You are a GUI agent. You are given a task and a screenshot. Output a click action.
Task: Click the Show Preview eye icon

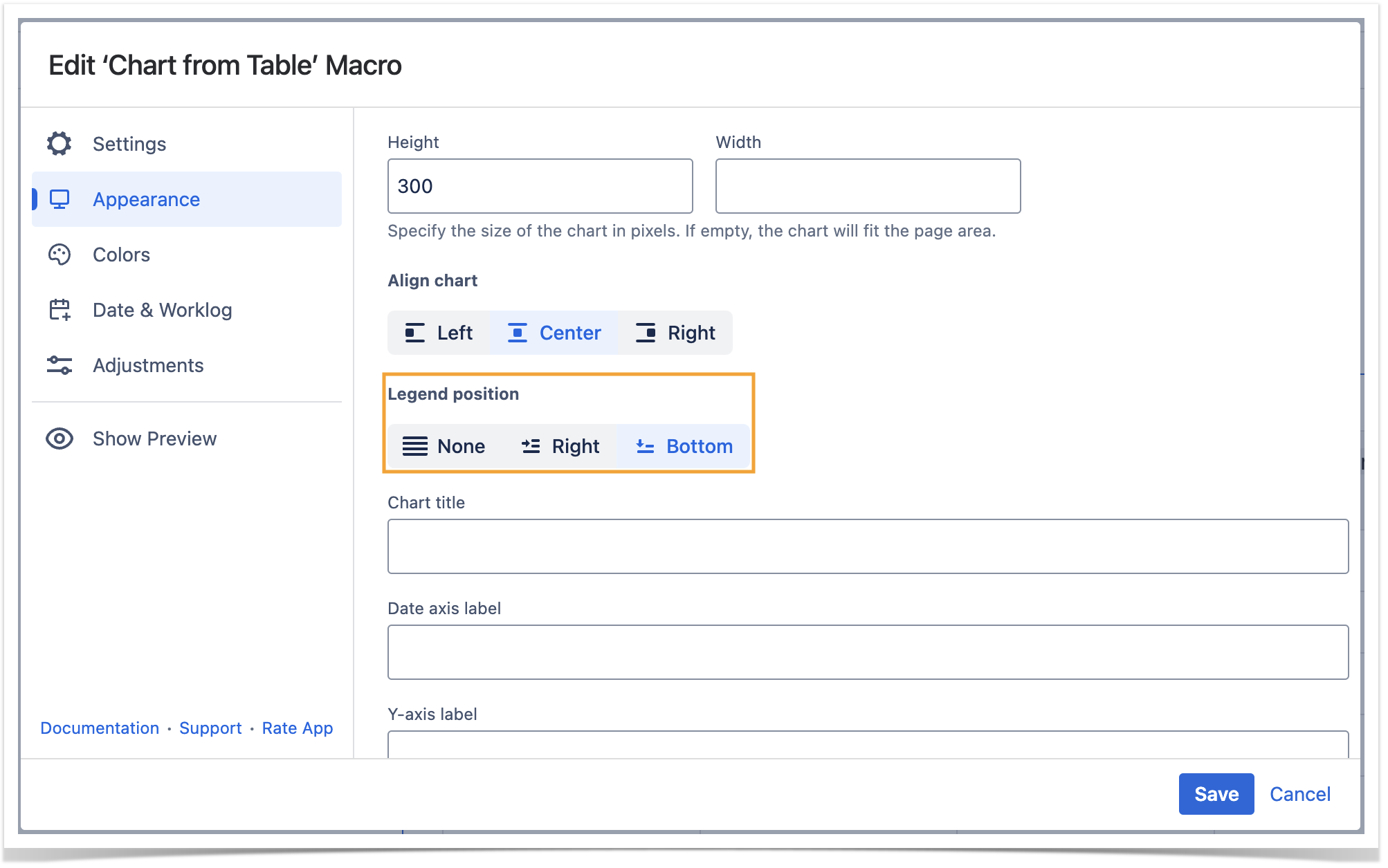[x=60, y=438]
